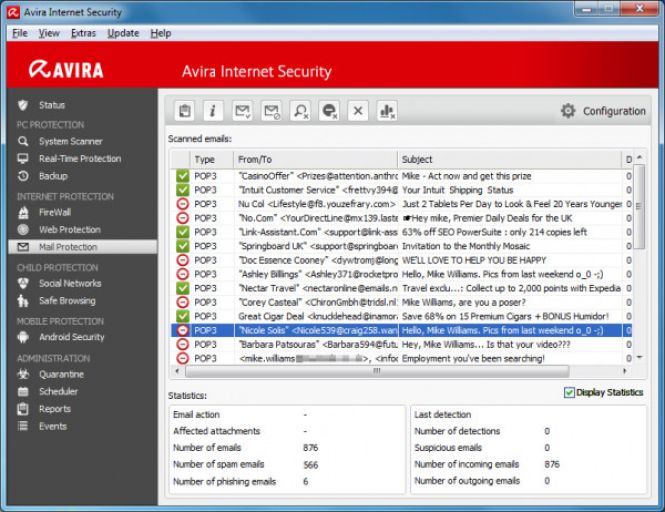Click the envelope with blocked sign toolbar icon

(271, 111)
